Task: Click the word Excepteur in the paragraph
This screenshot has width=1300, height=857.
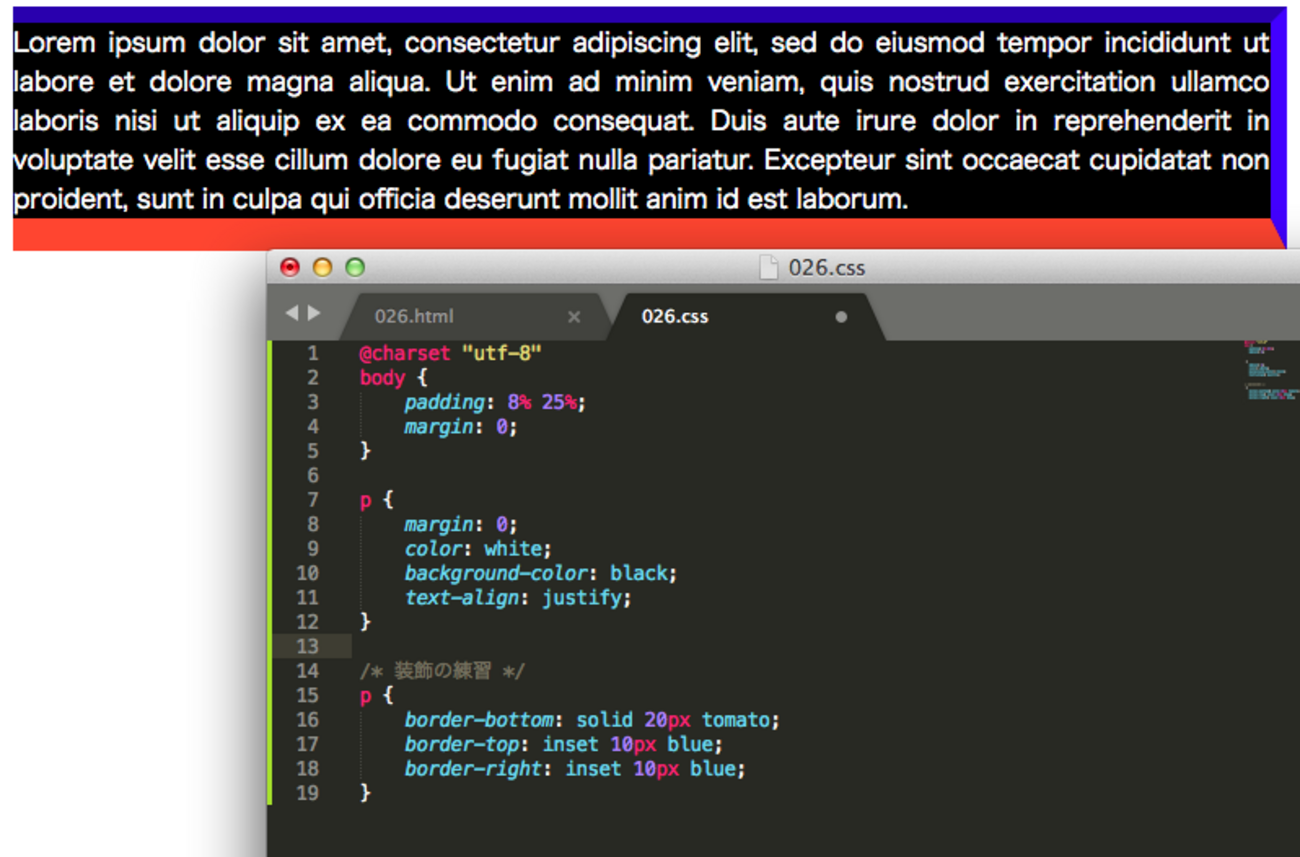Action: click(x=829, y=160)
